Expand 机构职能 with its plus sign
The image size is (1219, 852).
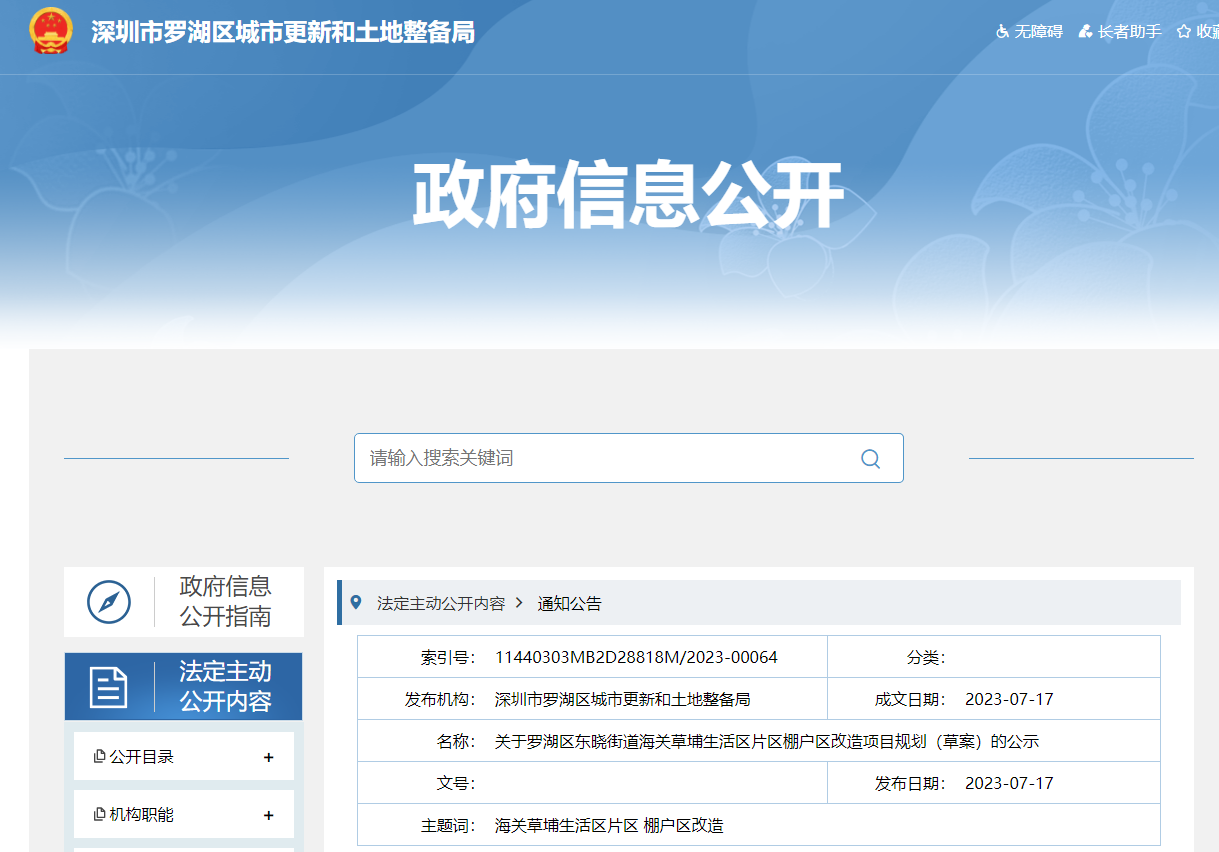click(268, 816)
